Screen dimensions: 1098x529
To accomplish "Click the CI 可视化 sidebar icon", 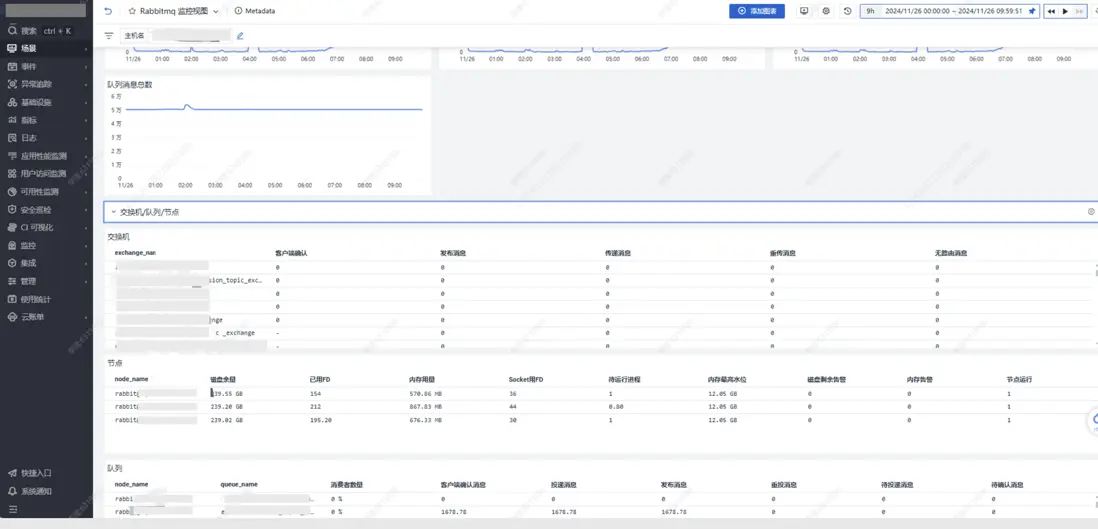I will [x=12, y=227].
